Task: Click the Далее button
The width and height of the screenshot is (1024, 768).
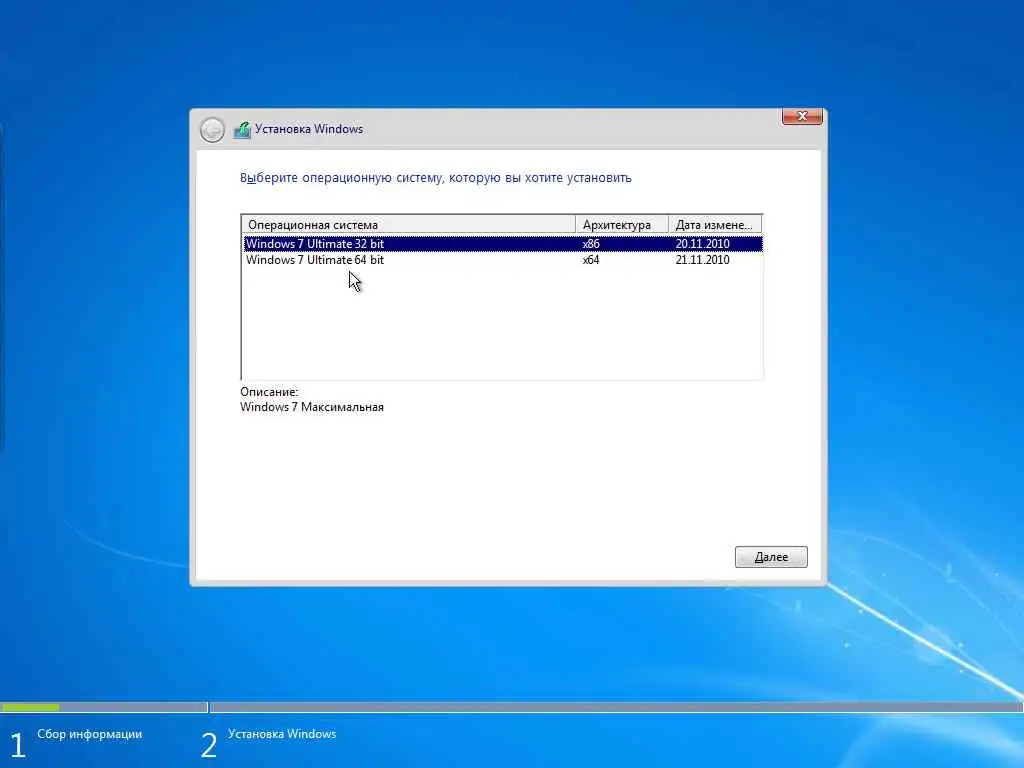Action: (771, 557)
